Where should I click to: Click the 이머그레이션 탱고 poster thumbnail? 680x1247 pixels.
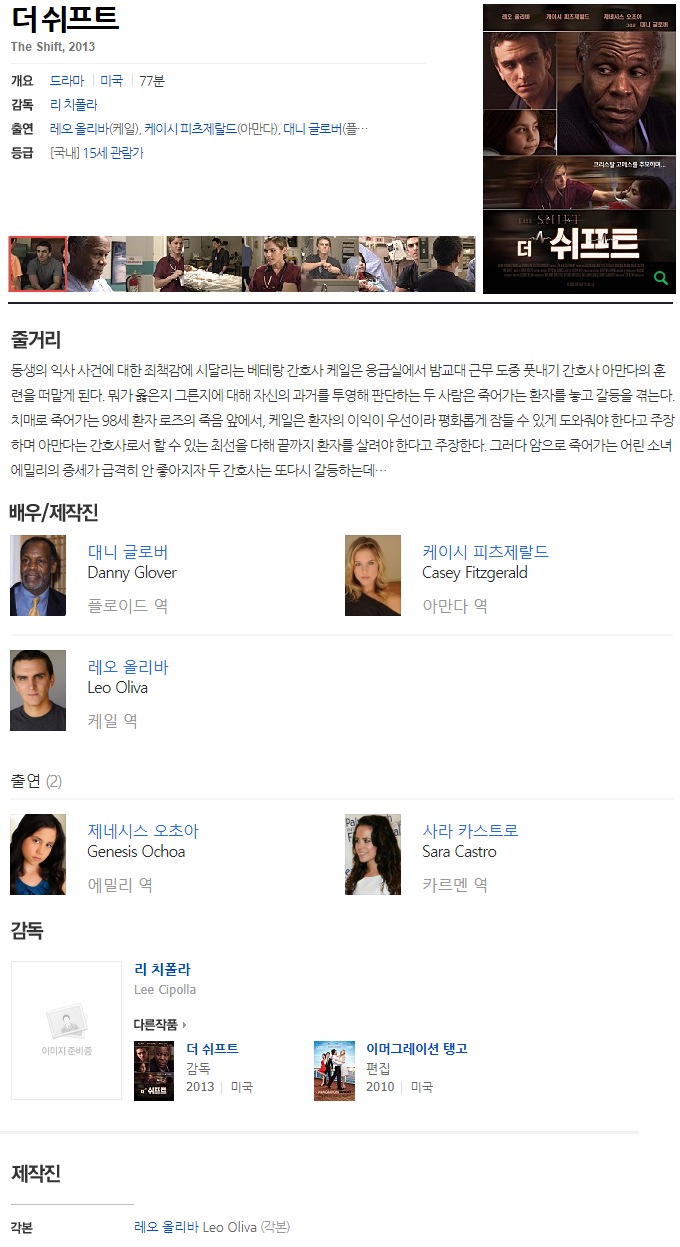click(334, 1071)
